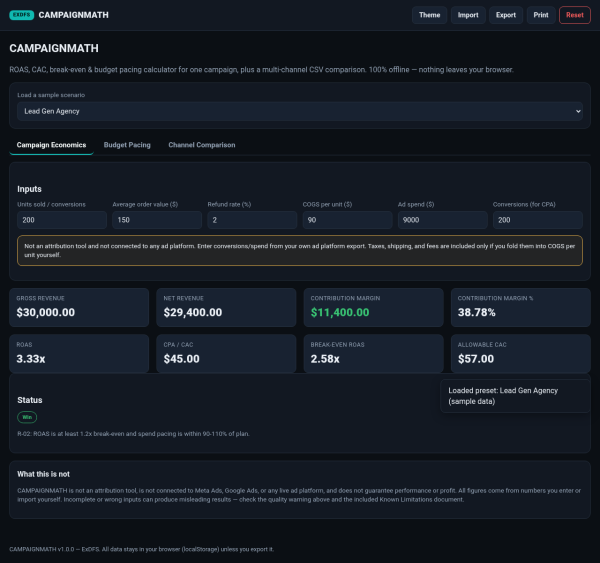Click the Average order value input
Viewport: 600px width, 563px height.
pyautogui.click(x=157, y=220)
